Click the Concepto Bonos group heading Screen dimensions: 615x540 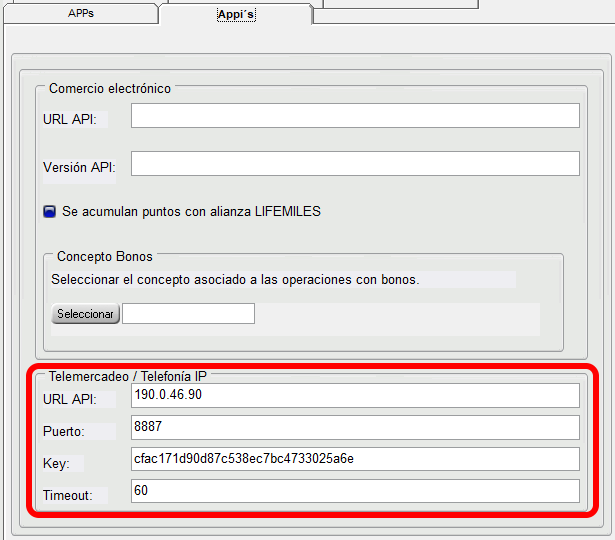105,257
